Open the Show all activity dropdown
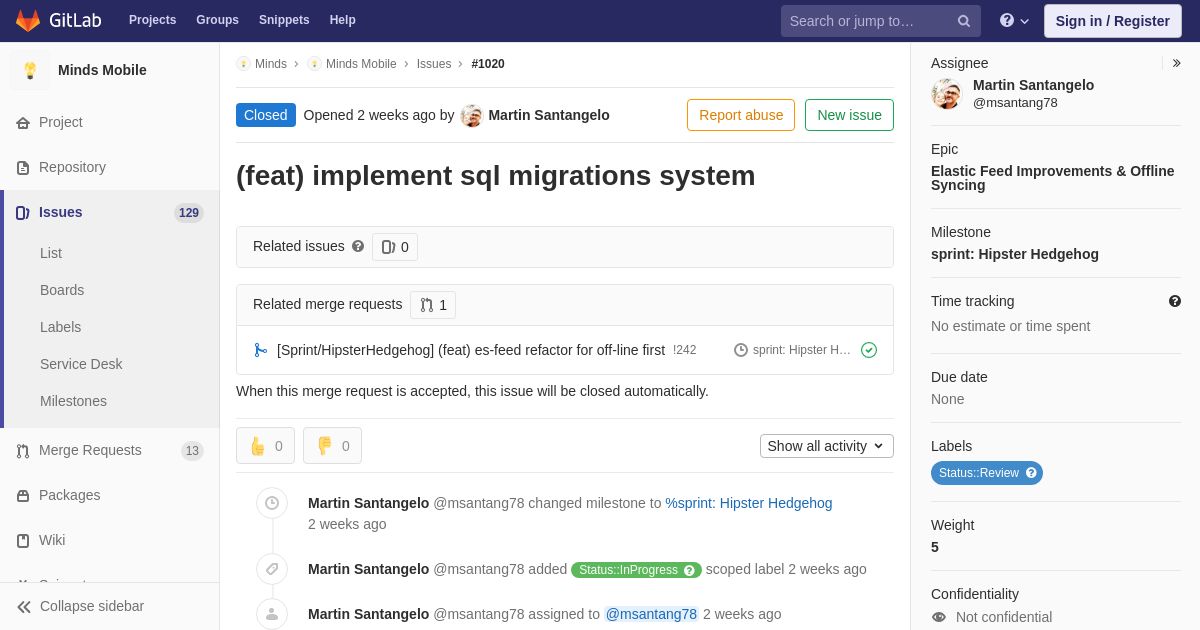1200x630 pixels. 827,446
